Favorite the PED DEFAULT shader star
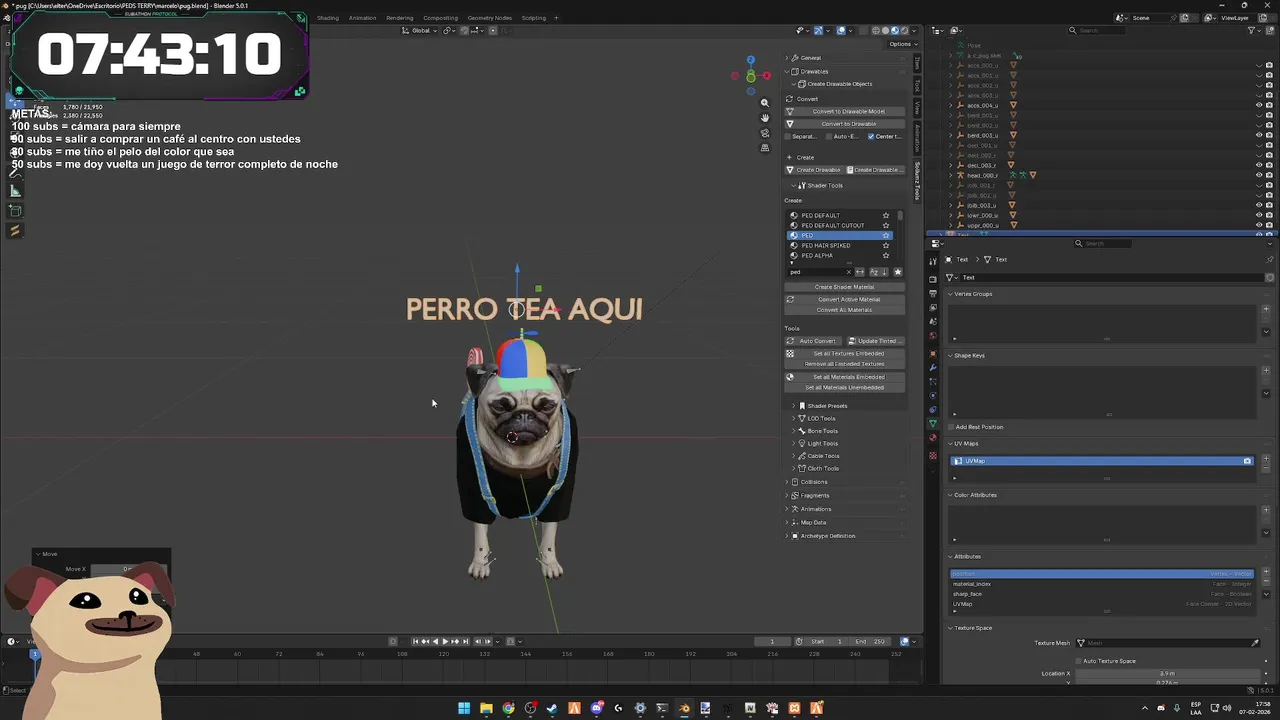The image size is (1280, 720). pyautogui.click(x=885, y=215)
